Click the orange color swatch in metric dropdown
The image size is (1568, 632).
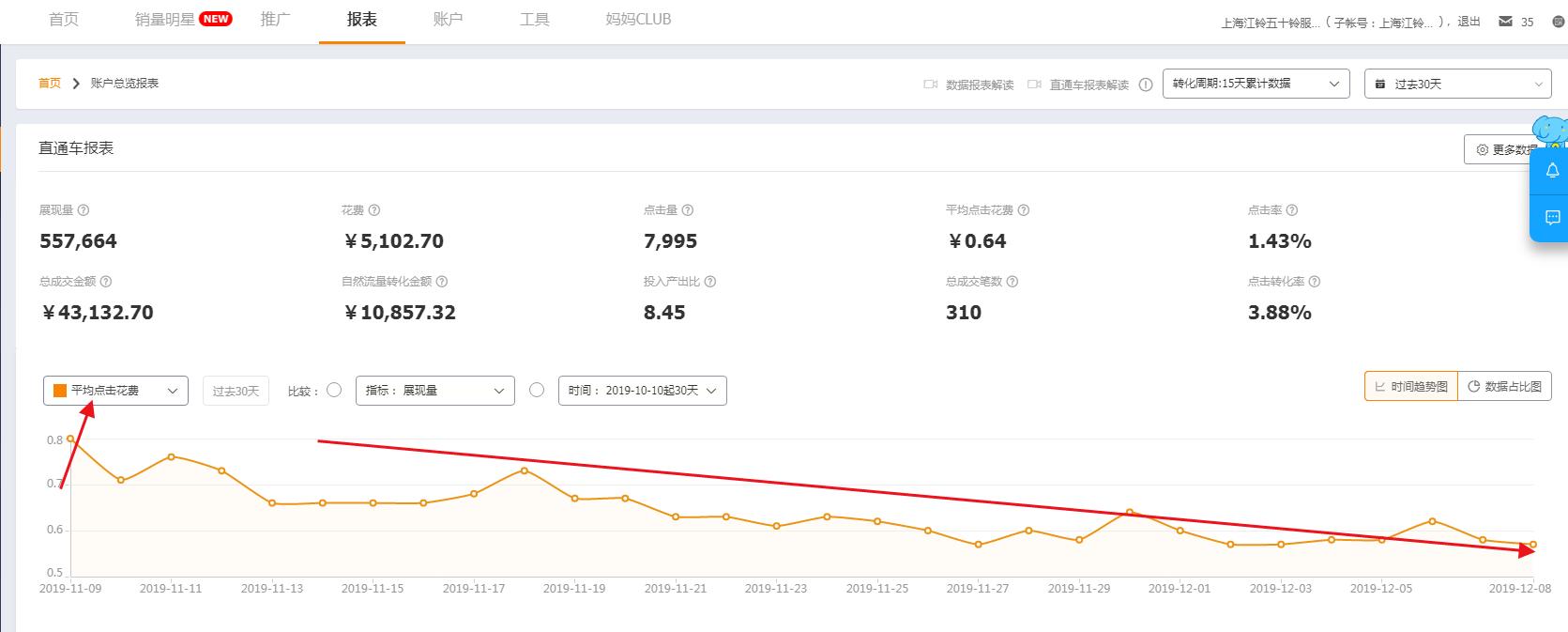pyautogui.click(x=60, y=391)
